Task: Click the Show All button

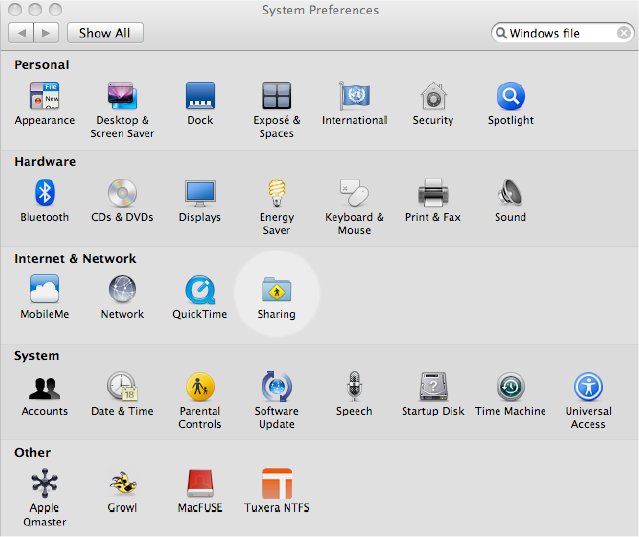Action: (105, 33)
